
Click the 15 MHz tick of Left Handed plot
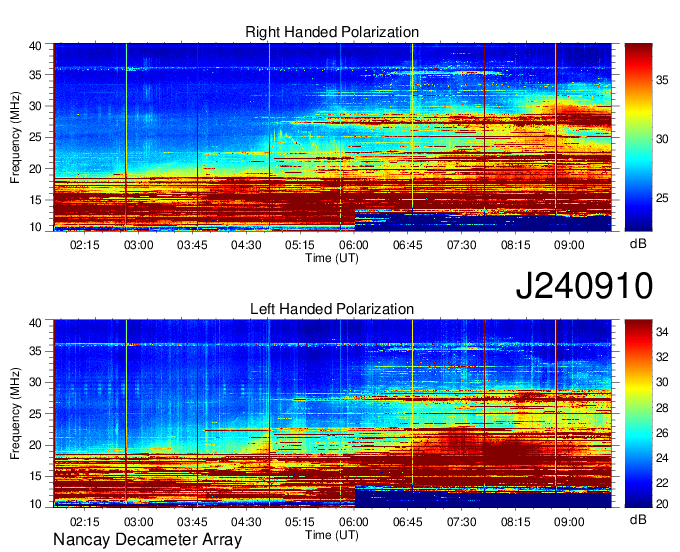(x=35, y=477)
